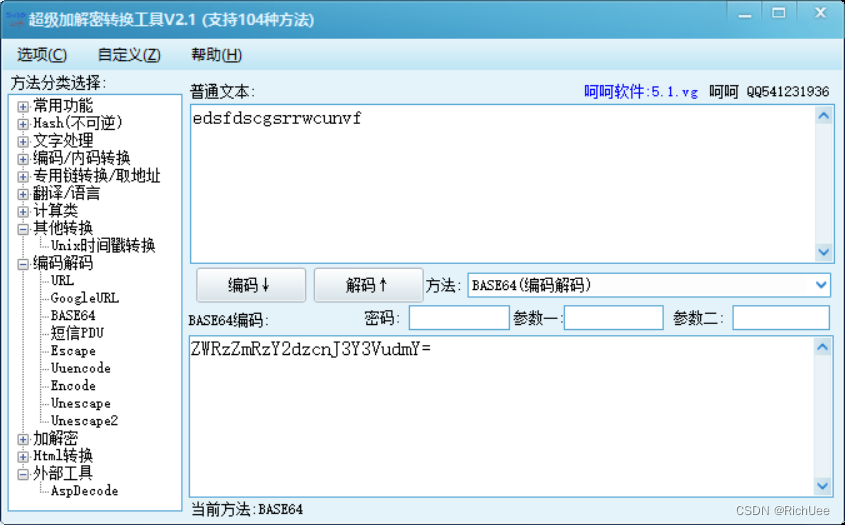The height and width of the screenshot is (525, 845).
Task: Select the Unescape method
Action: tap(81, 403)
